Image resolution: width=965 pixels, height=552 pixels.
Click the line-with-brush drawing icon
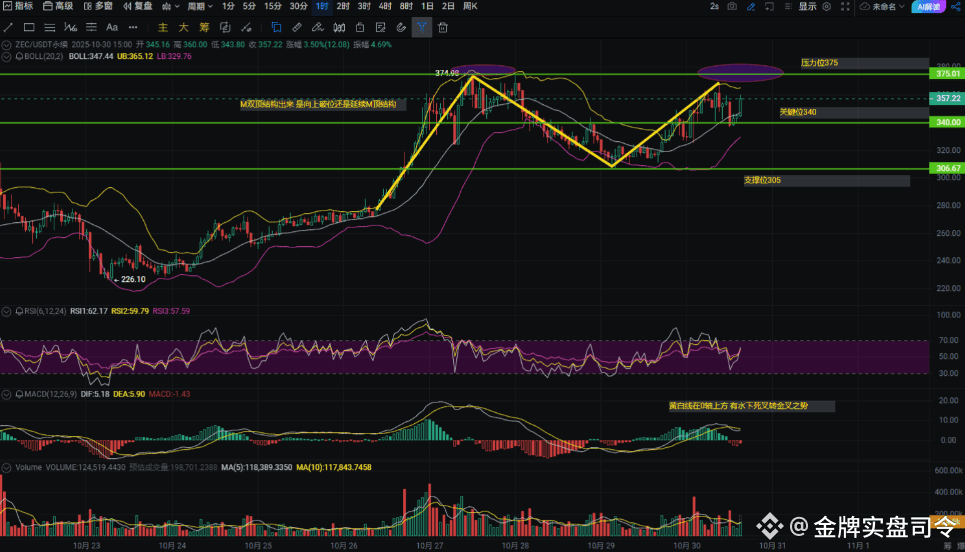click(x=246, y=28)
